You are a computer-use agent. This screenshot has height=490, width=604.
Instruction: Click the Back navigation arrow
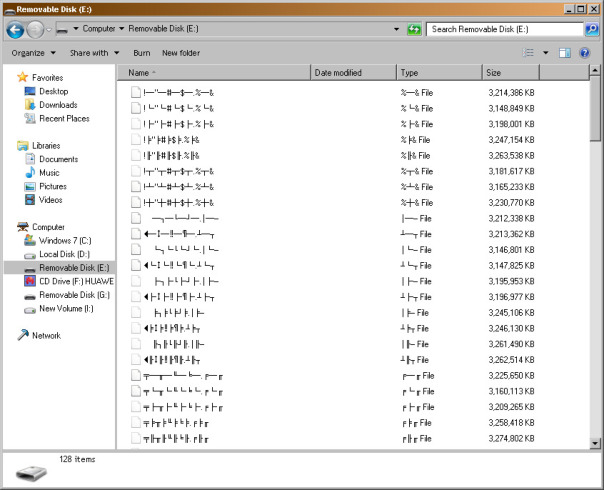pos(15,30)
